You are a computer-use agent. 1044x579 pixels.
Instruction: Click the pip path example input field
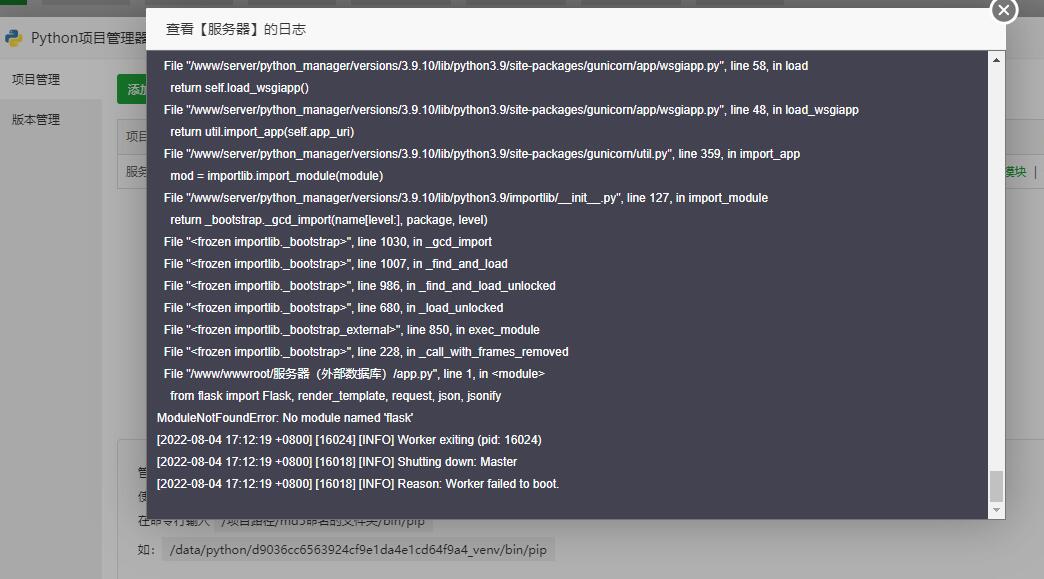coord(357,549)
